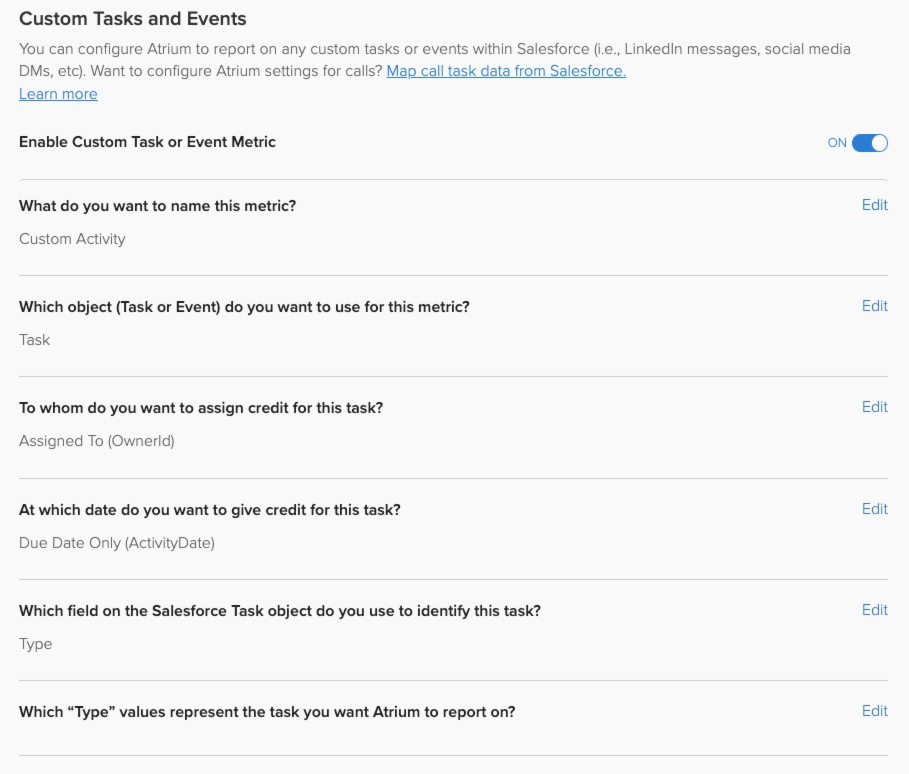Screen dimensions: 909x774
Task: Edit the Task or Event object setting
Action: [x=874, y=306]
